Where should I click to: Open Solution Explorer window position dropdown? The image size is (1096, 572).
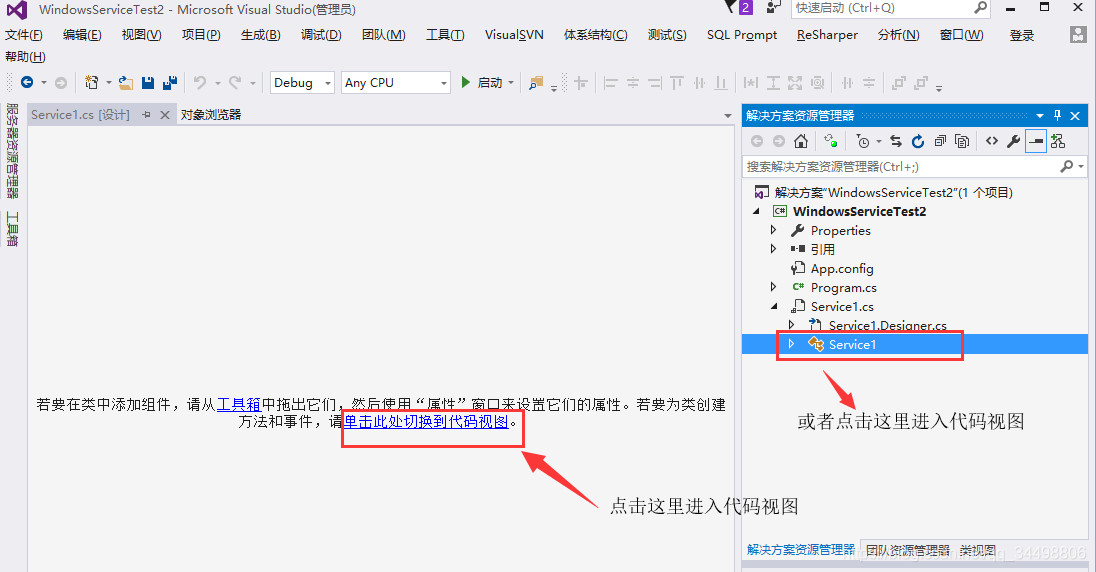pos(1040,115)
